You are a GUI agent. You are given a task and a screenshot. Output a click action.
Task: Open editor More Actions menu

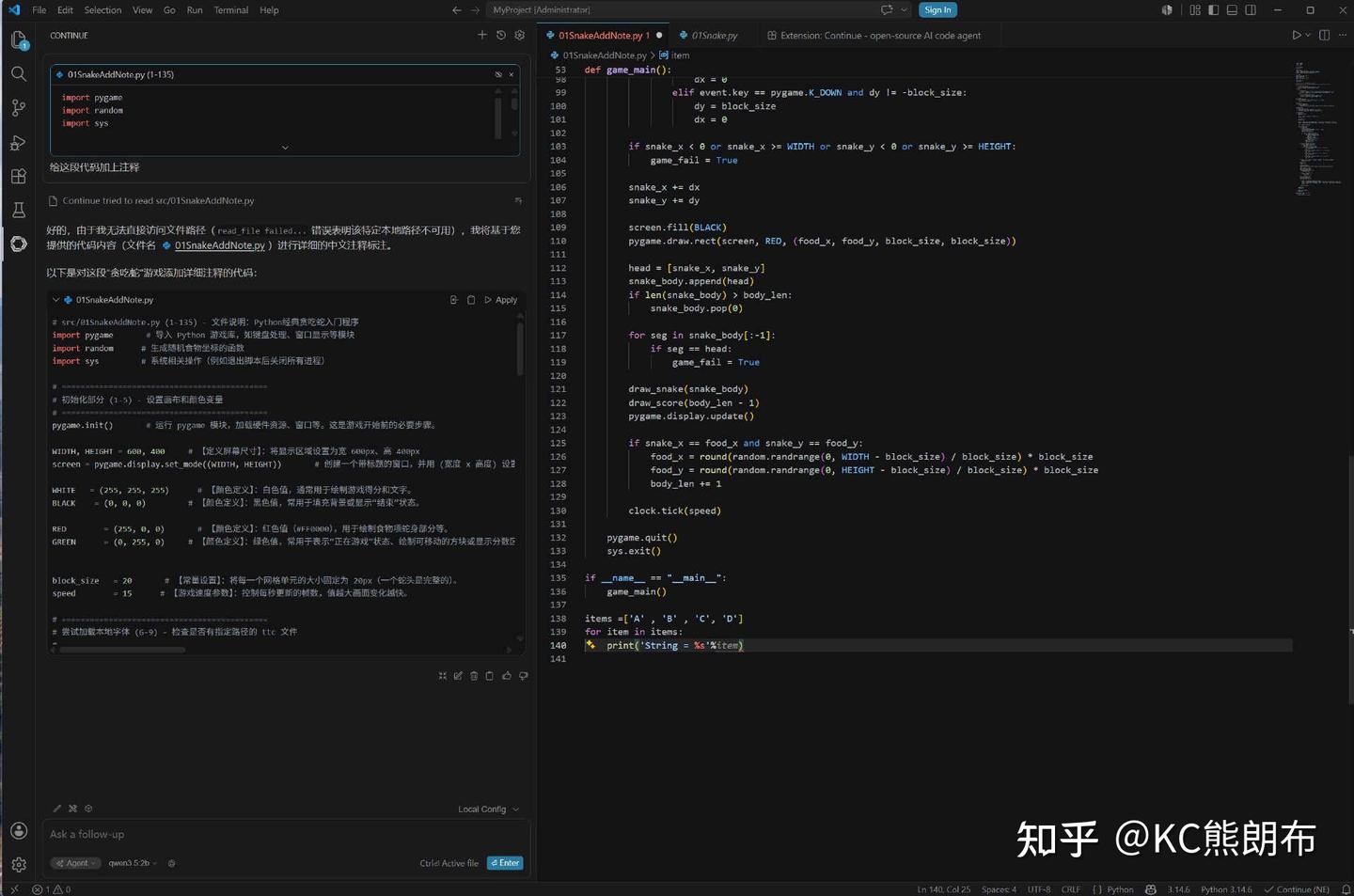[x=1343, y=36]
